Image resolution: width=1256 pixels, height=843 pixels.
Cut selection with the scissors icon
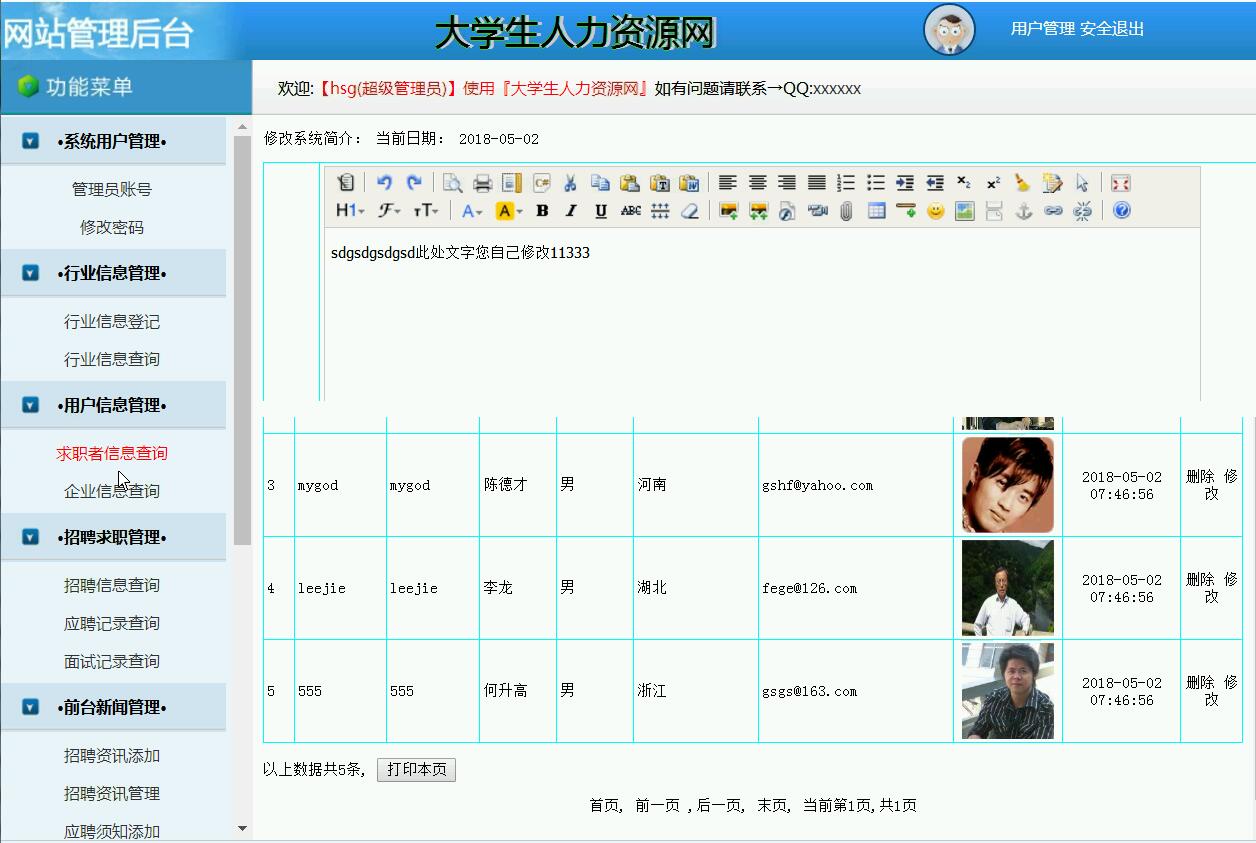pyautogui.click(x=571, y=182)
